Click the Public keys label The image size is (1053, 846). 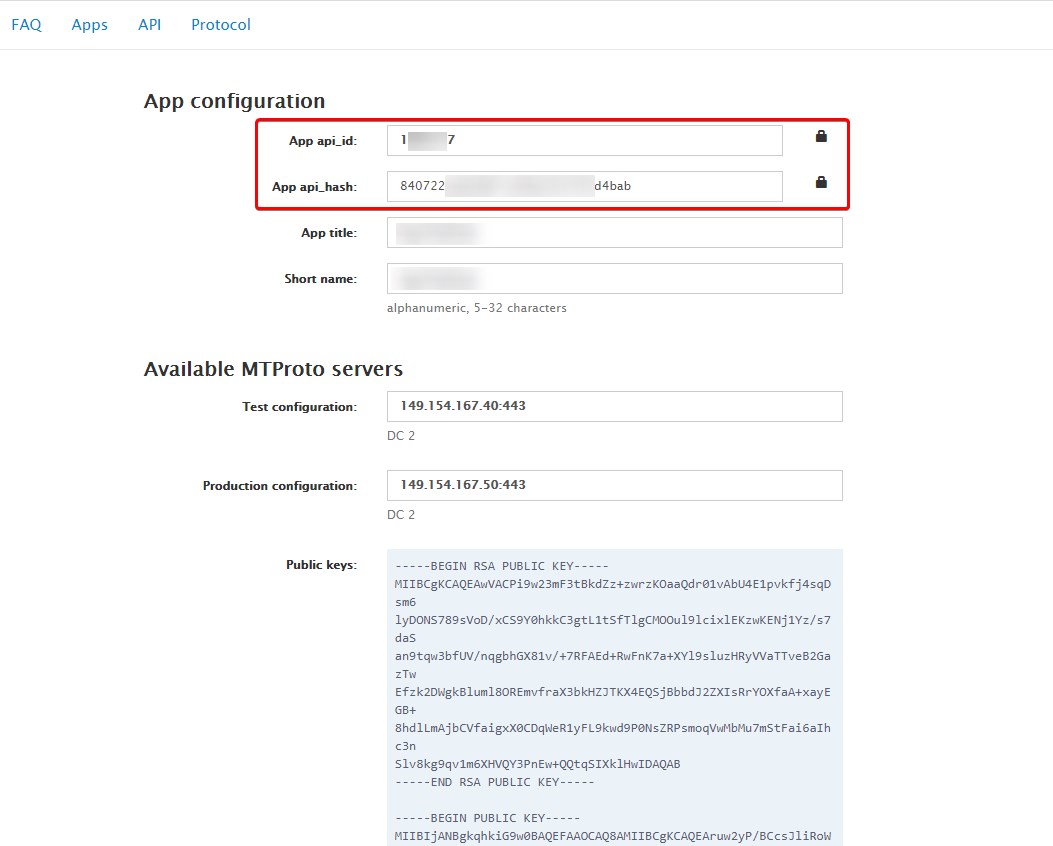click(x=321, y=565)
